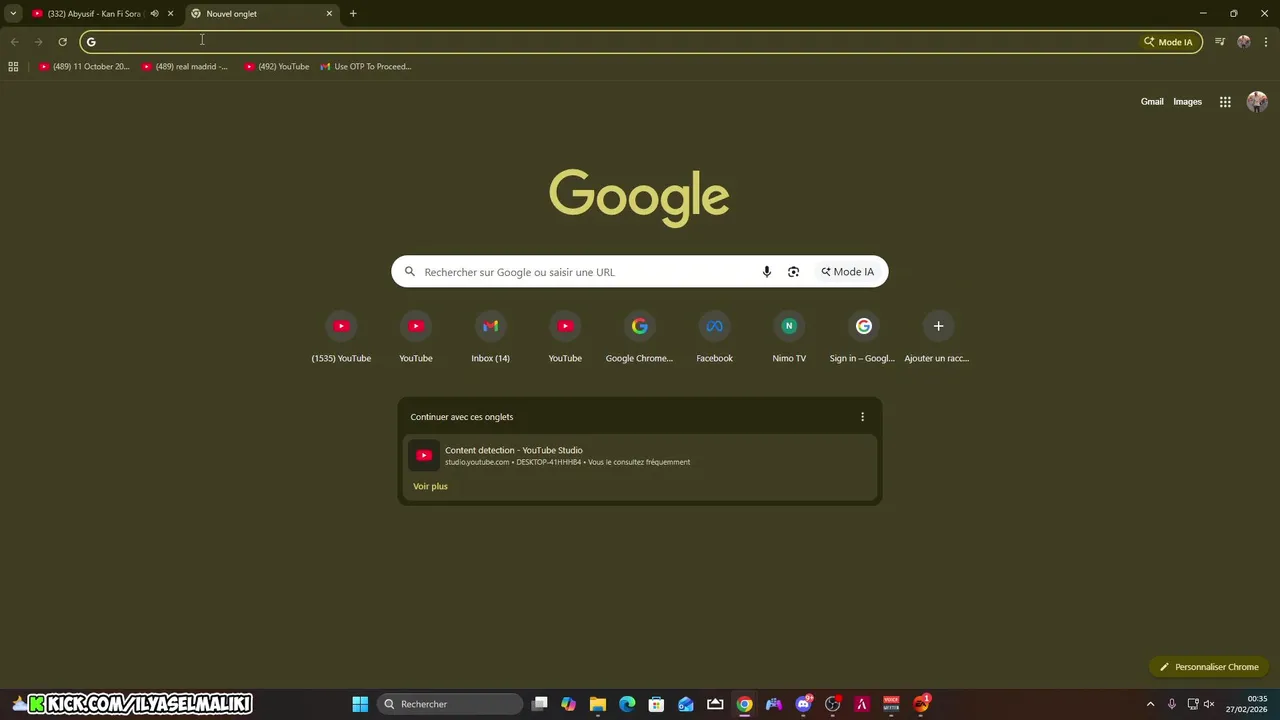Open Task View on the taskbar
1280x720 pixels.
pyautogui.click(x=540, y=704)
